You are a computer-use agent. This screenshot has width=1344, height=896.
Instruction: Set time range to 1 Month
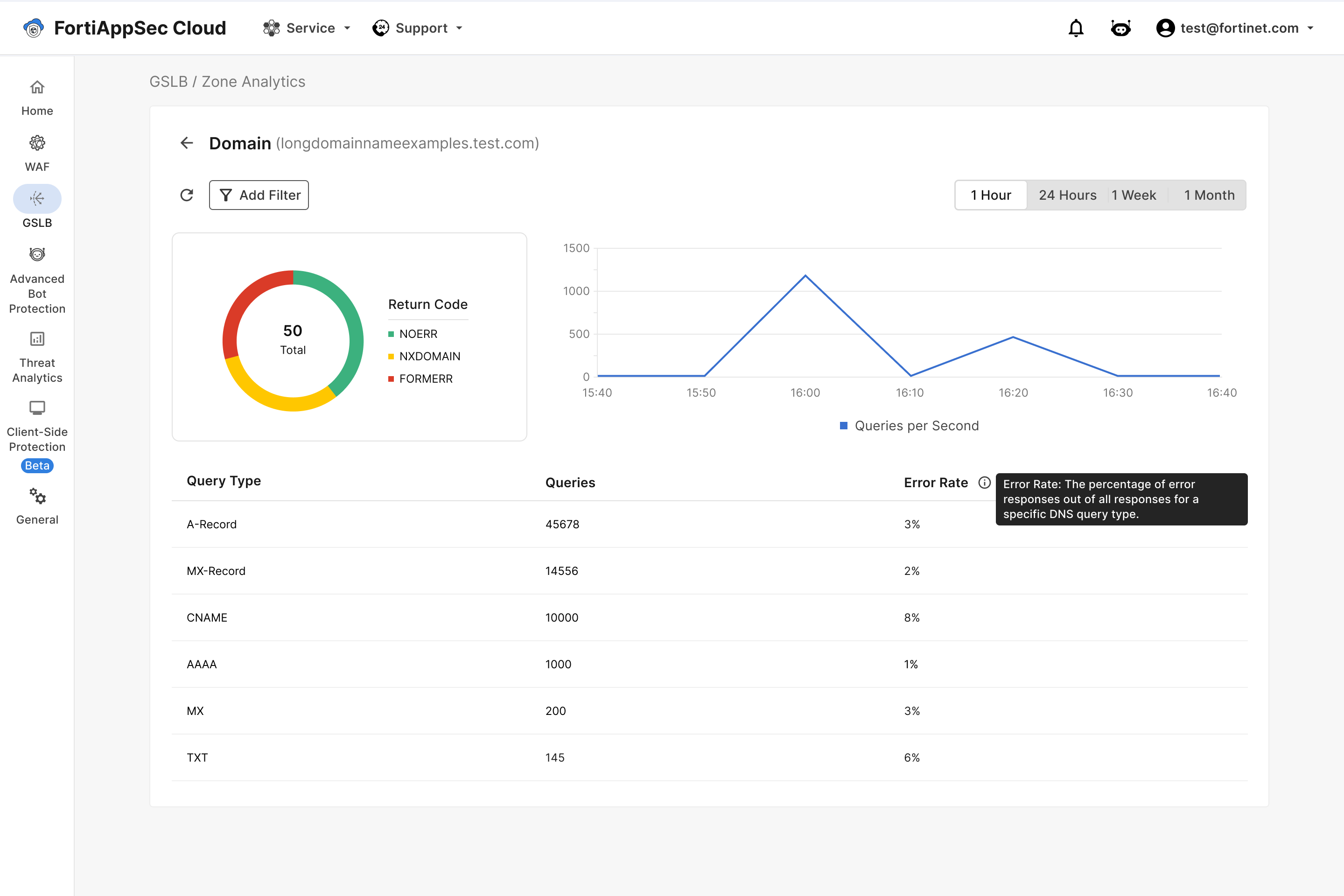[1209, 196]
